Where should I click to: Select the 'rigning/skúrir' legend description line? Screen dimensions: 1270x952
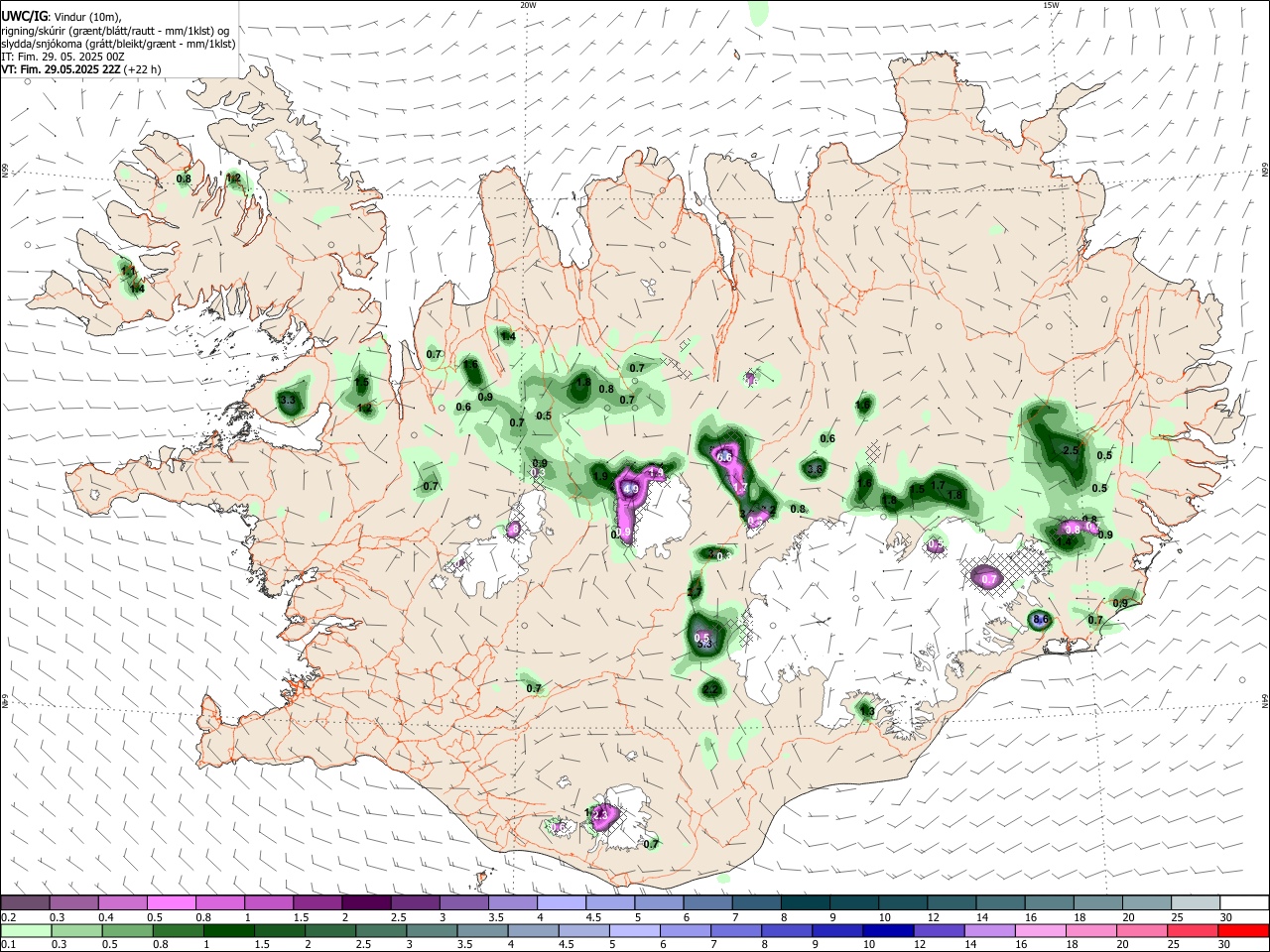coord(115,31)
